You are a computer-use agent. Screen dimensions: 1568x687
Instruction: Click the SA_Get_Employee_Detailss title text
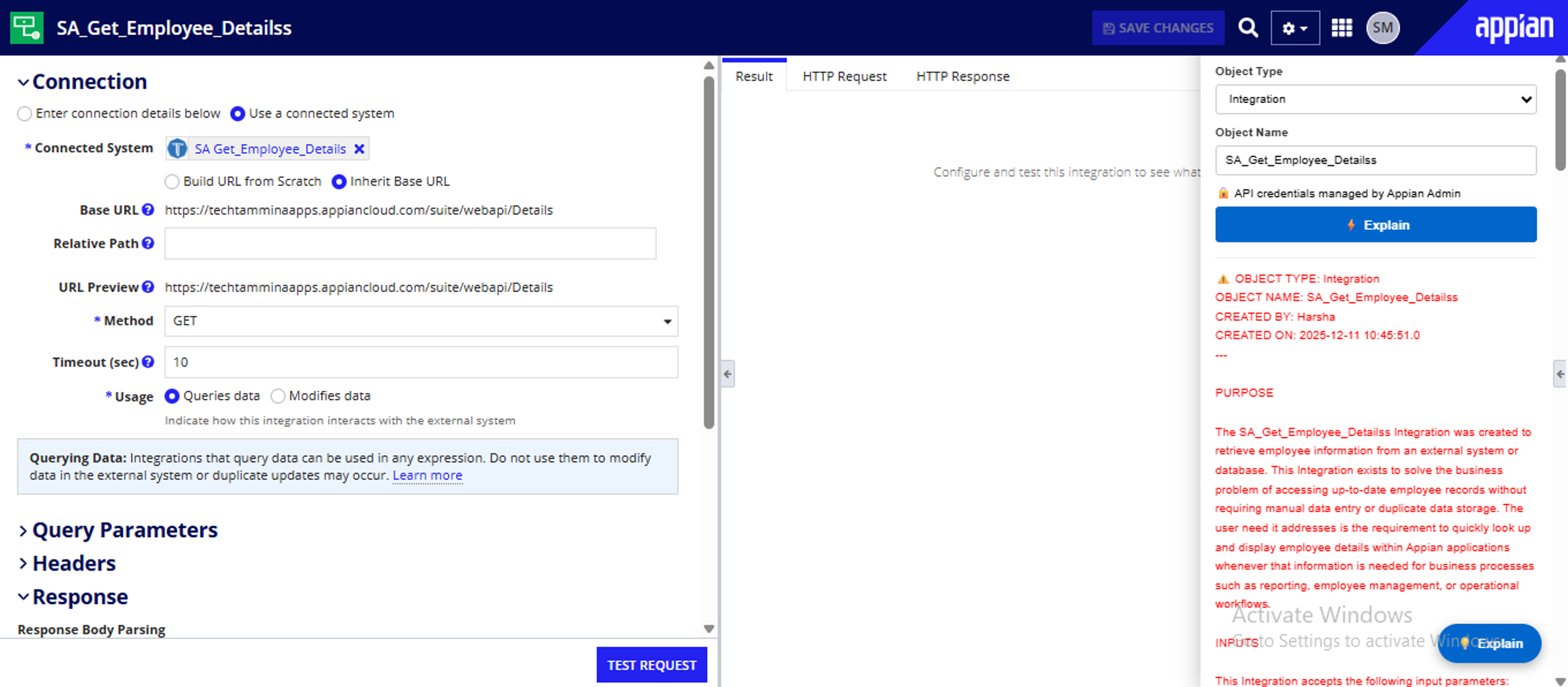coord(174,28)
